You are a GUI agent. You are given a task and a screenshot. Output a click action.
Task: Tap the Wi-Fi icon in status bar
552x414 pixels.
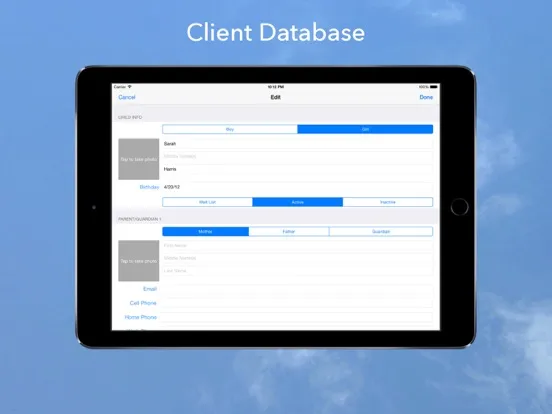130,87
